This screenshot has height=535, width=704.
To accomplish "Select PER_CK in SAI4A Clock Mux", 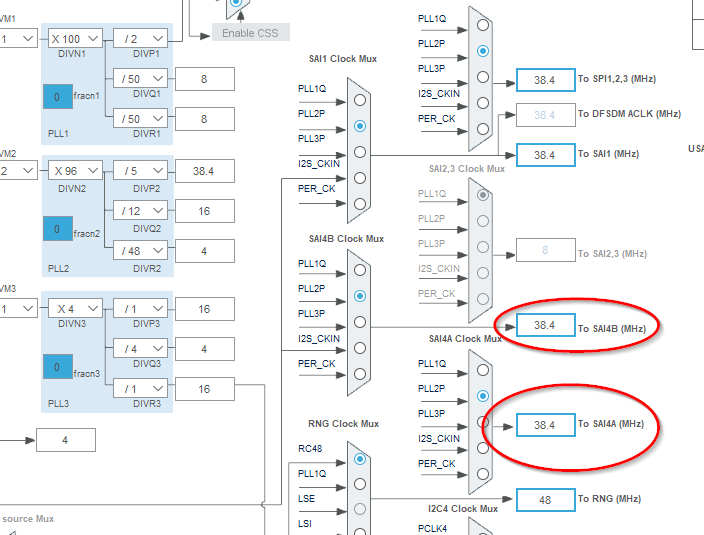I will (x=483, y=474).
